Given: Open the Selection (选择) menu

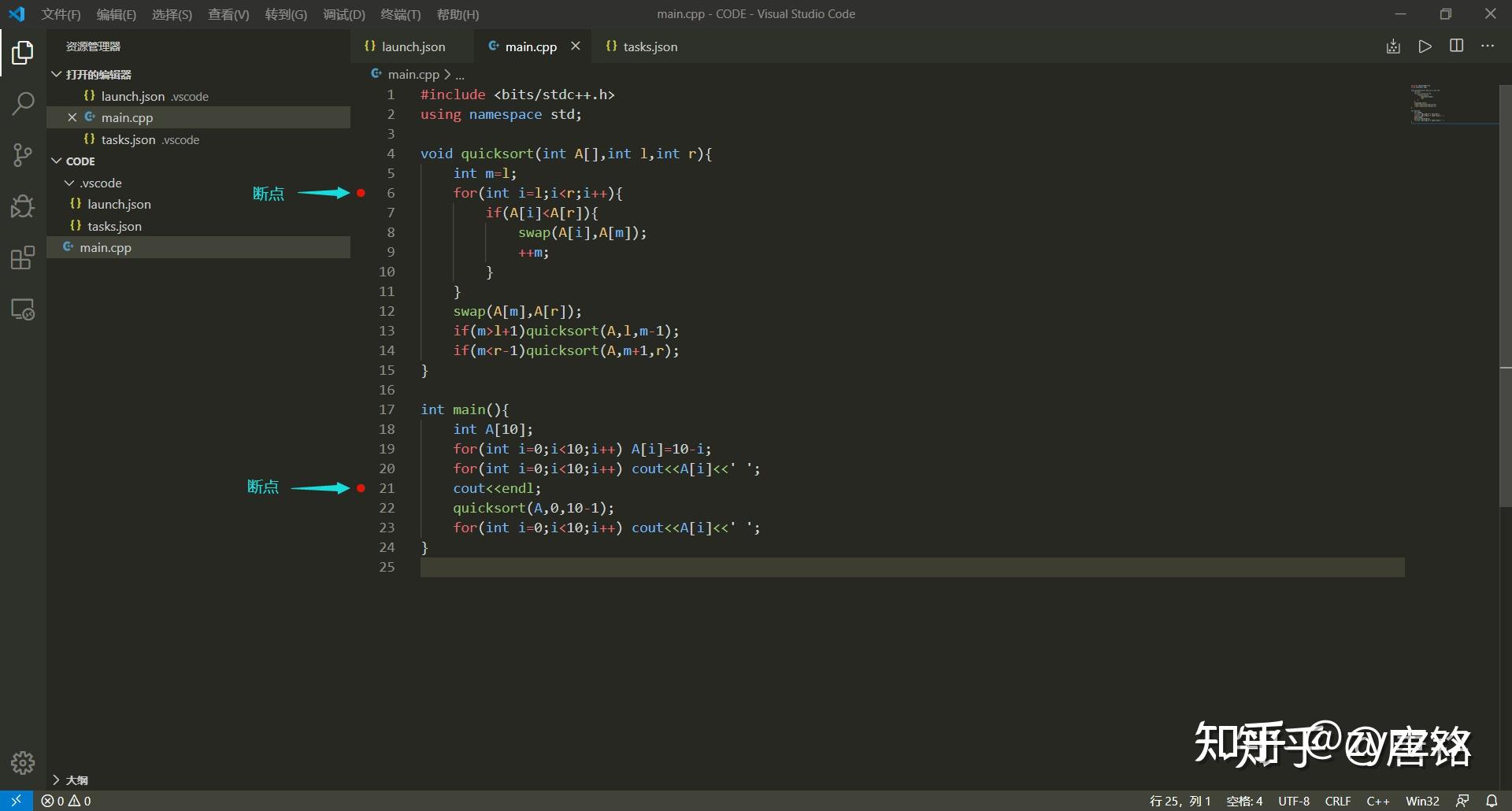Looking at the screenshot, I should pos(172,14).
